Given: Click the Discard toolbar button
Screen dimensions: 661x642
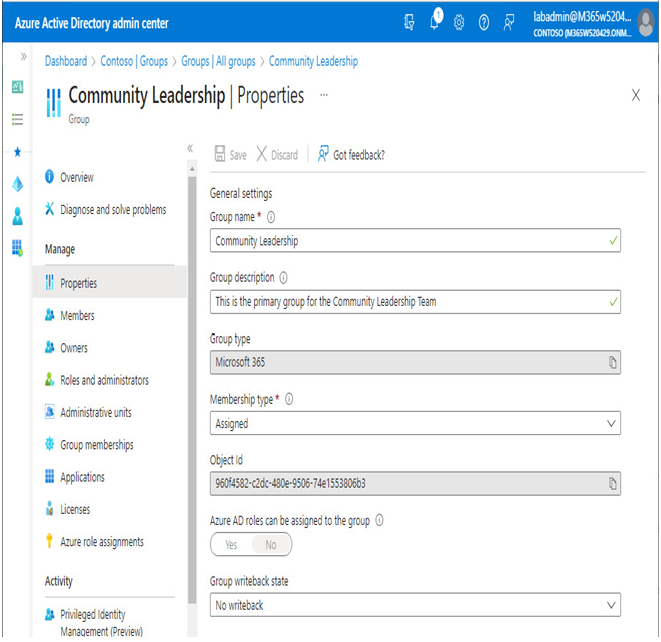Looking at the screenshot, I should pos(277,154).
